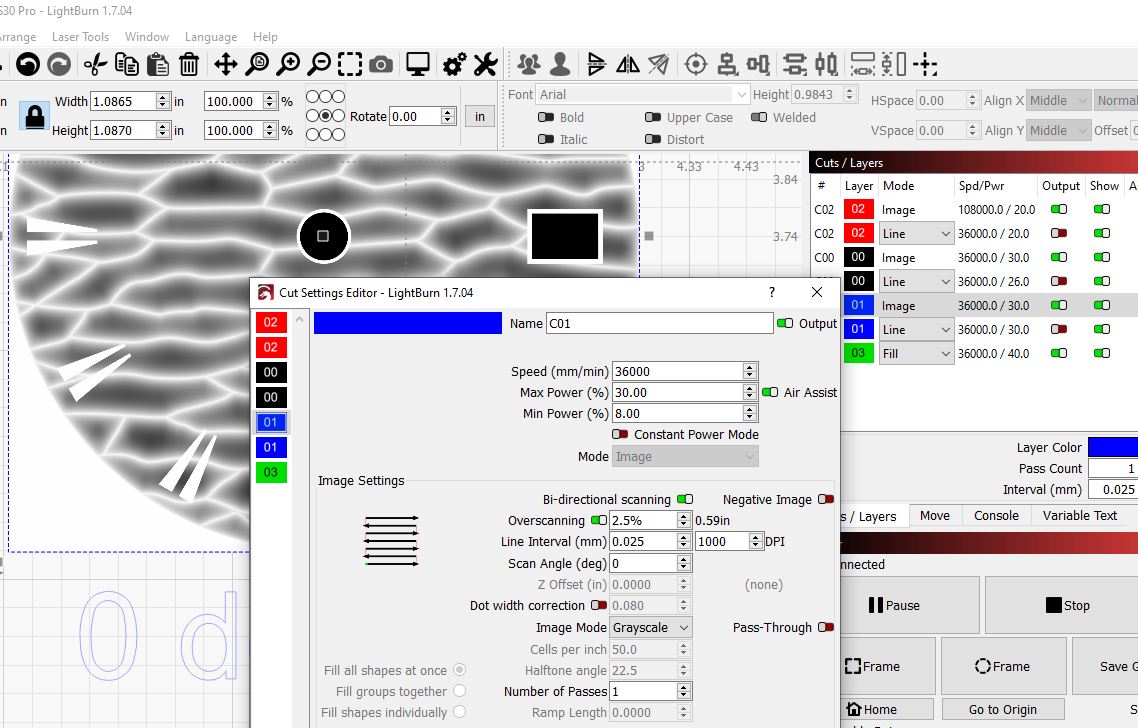
Task: Click the Copy icon in the toolbar
Action: click(127, 65)
